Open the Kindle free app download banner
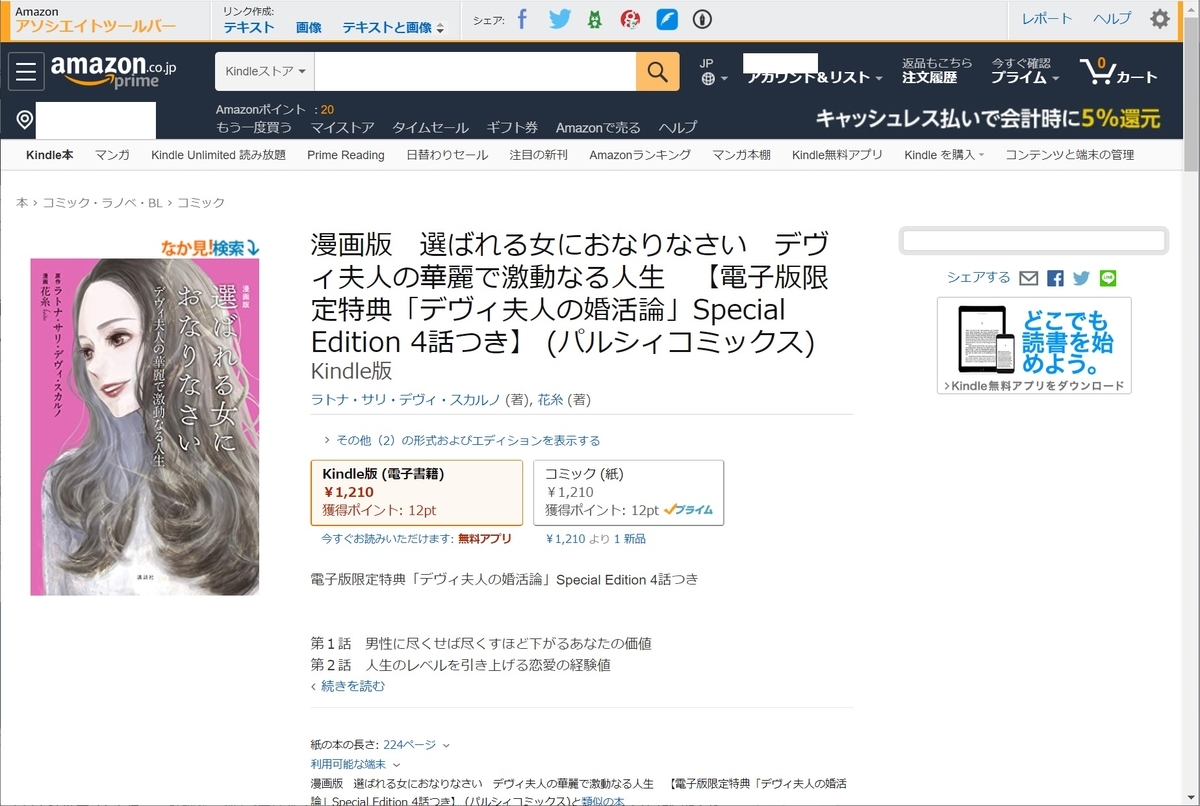The image size is (1200, 806). point(1034,345)
